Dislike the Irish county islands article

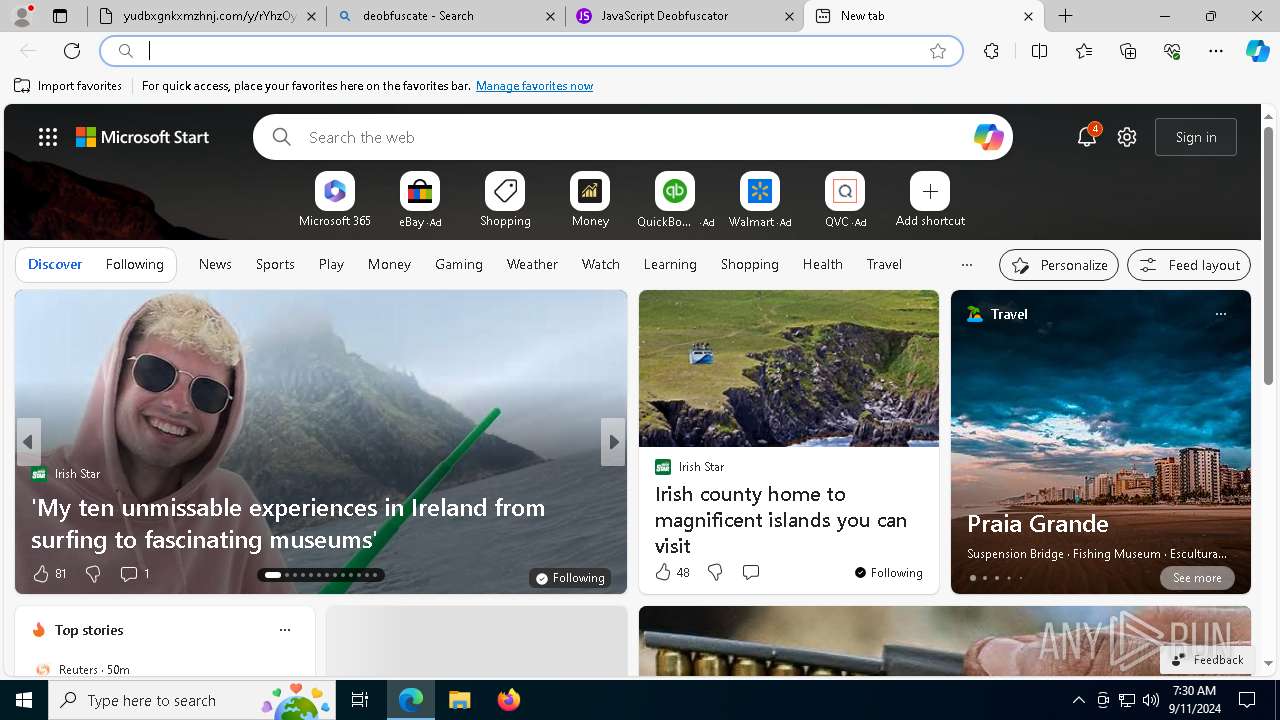click(715, 572)
